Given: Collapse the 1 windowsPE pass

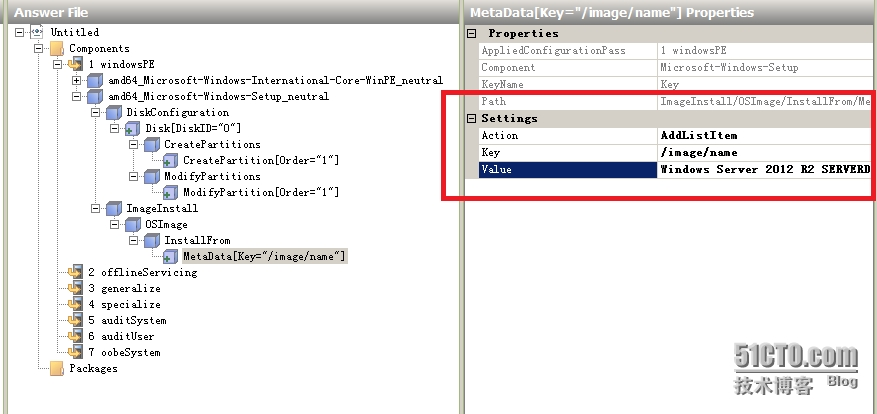Looking at the screenshot, I should click(x=58, y=64).
